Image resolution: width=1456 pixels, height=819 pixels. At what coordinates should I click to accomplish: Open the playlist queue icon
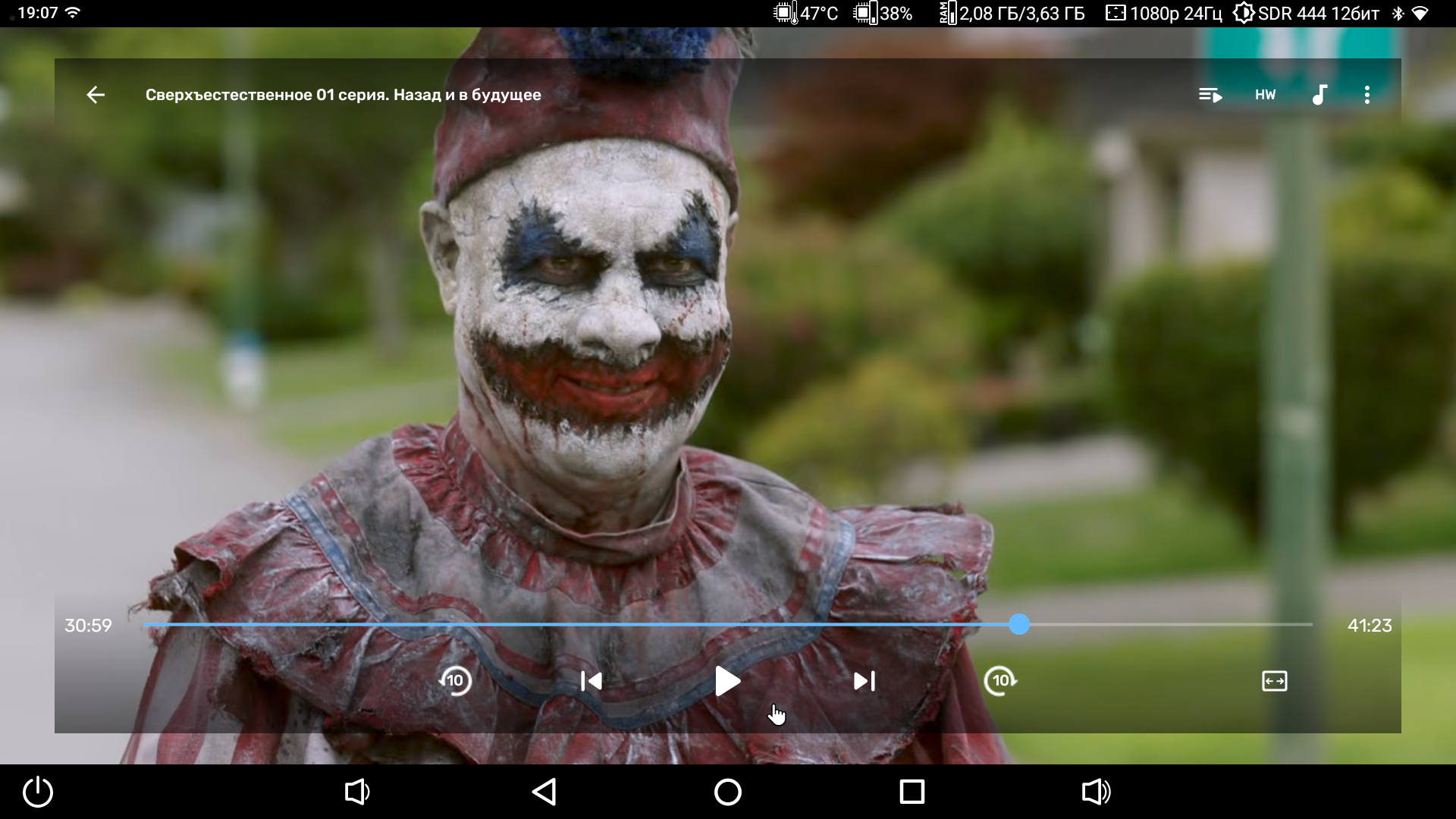click(1210, 95)
